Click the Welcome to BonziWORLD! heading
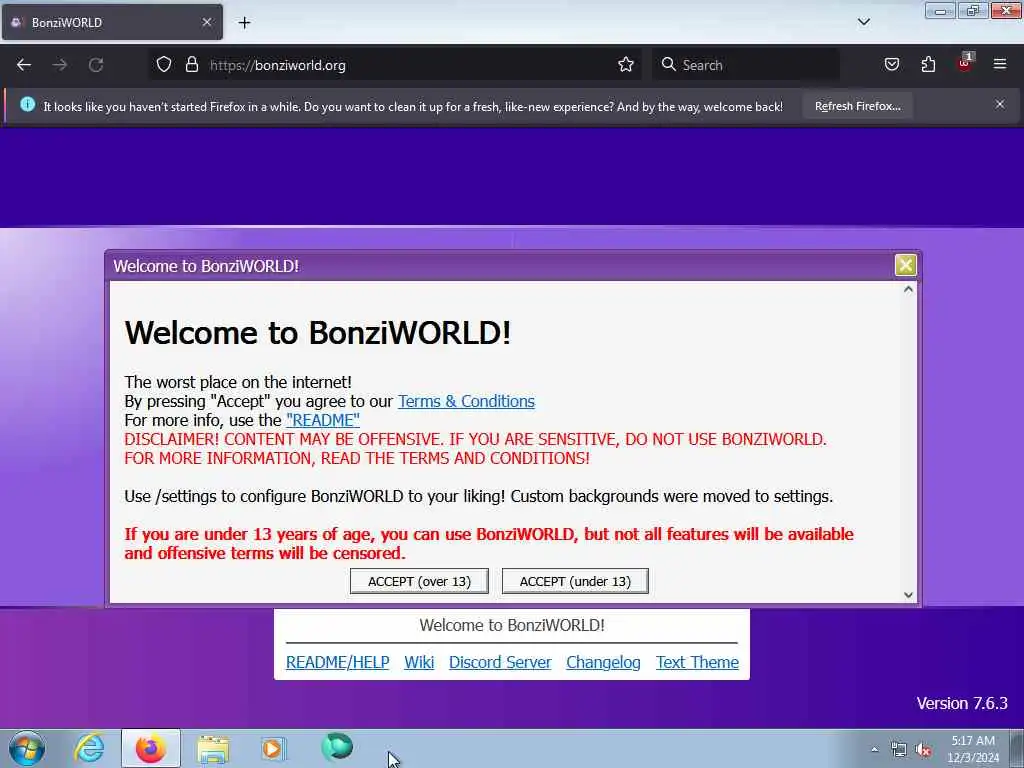Viewport: 1024px width, 768px height. 317,333
